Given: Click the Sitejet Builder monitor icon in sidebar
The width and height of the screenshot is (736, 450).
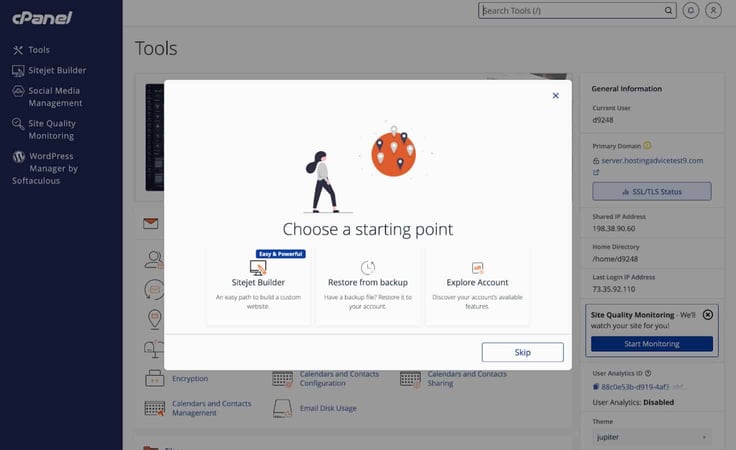Looking at the screenshot, I should pyautogui.click(x=18, y=70).
